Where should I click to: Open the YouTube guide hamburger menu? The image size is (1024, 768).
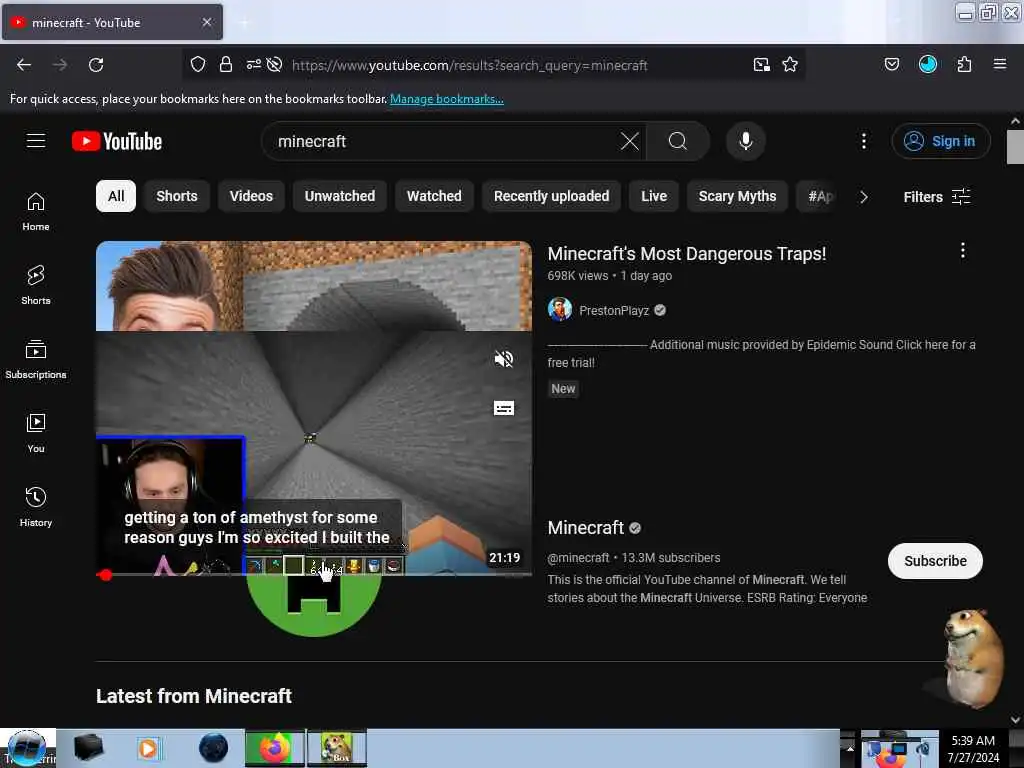(x=36, y=140)
